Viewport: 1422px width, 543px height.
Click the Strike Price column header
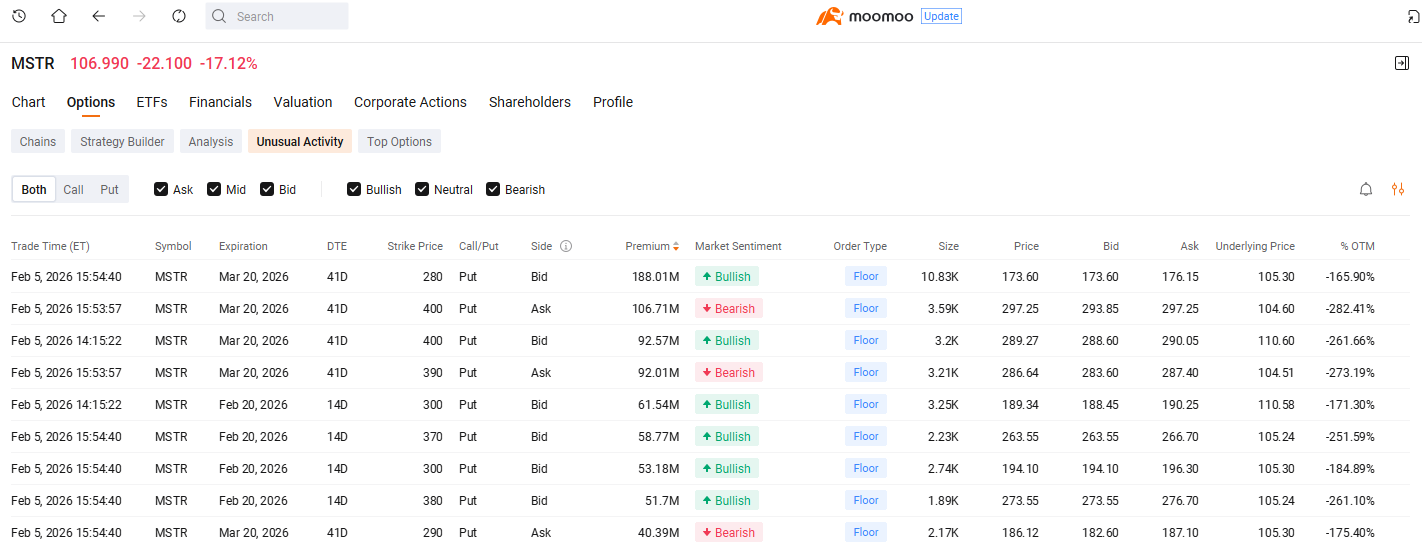click(x=415, y=246)
